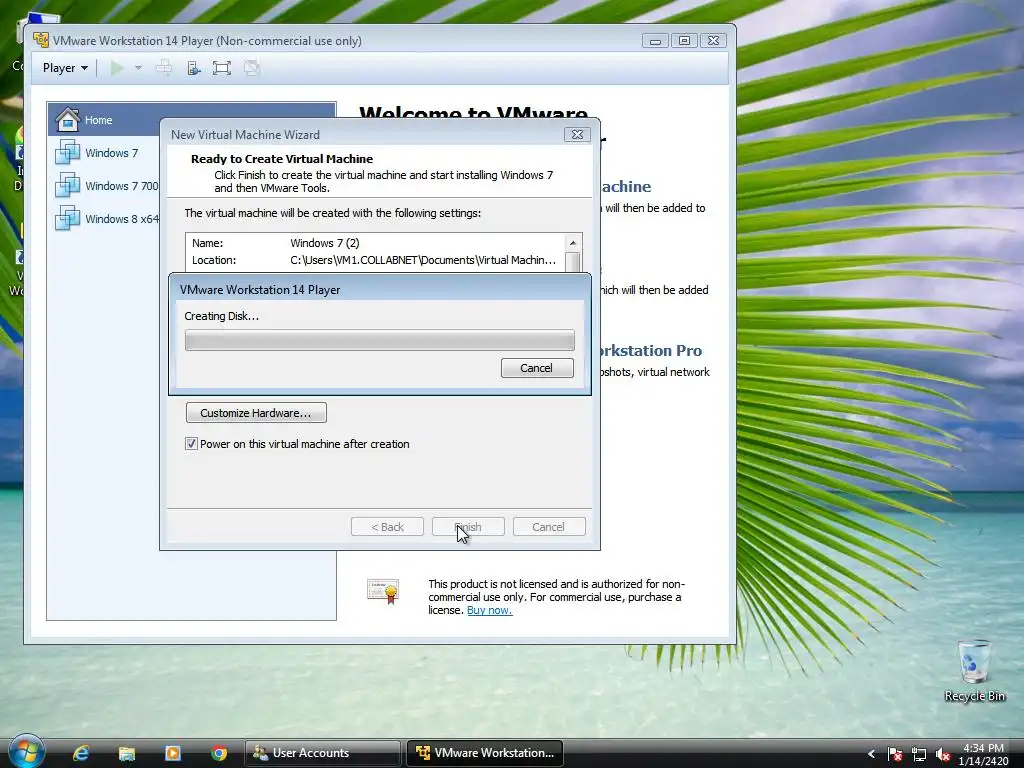
Task: Launch Internet Explorer from taskbar
Action: [x=81, y=753]
